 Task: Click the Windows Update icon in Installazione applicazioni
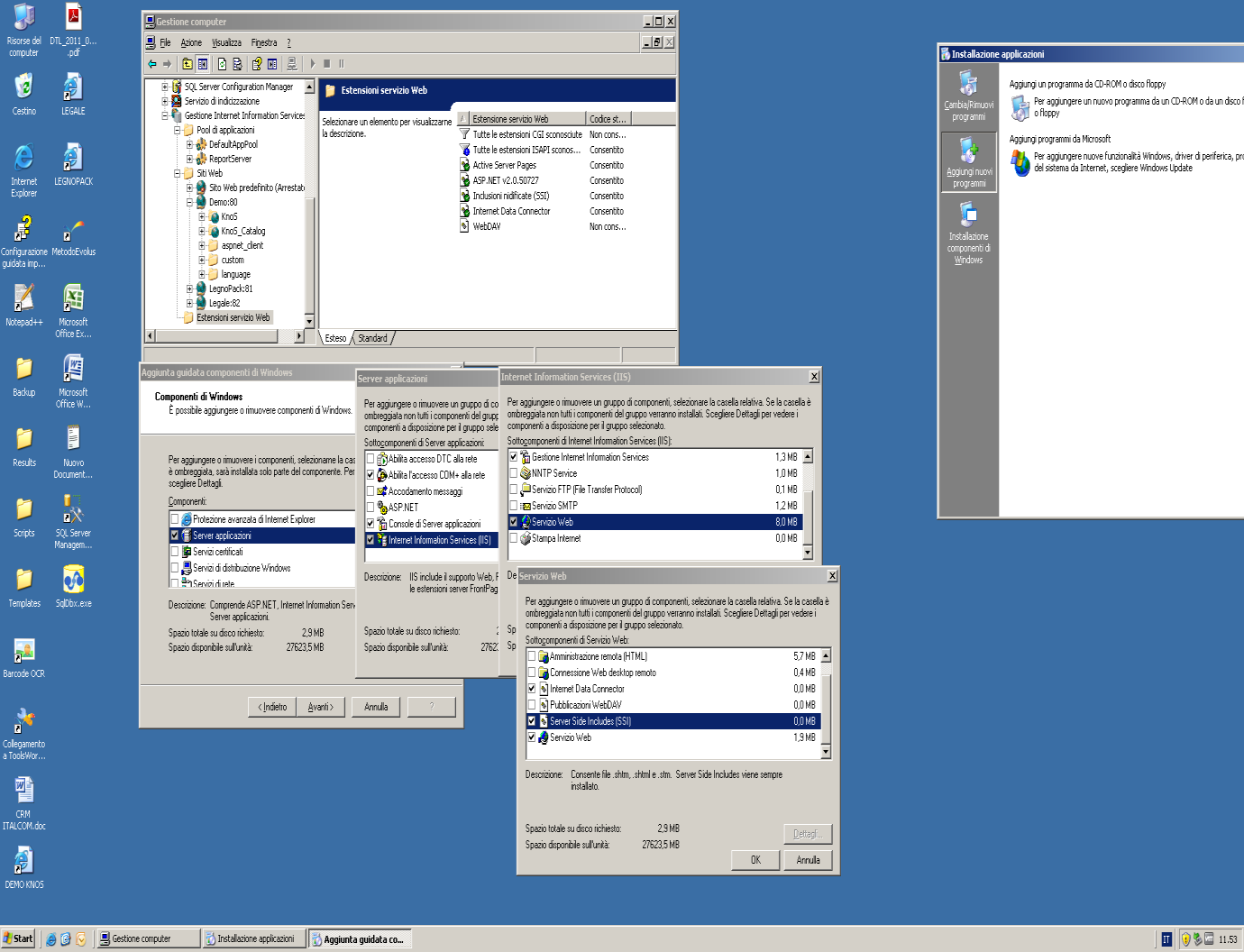[1020, 163]
